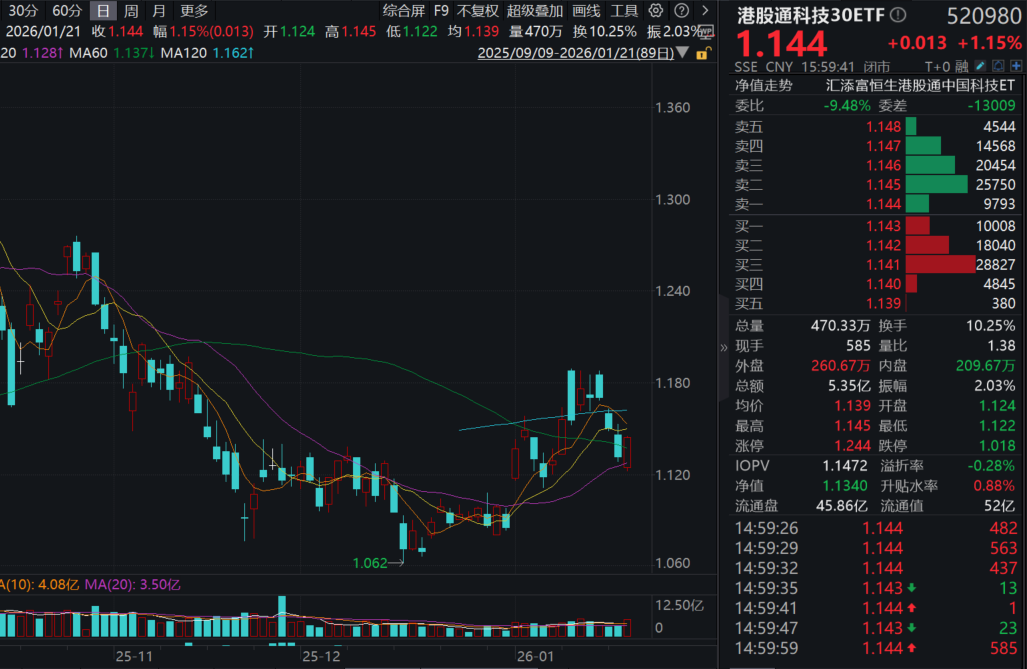Open the chart settings gear icon
Screen dimensions: 1027x669
pyautogui.click(x=655, y=12)
